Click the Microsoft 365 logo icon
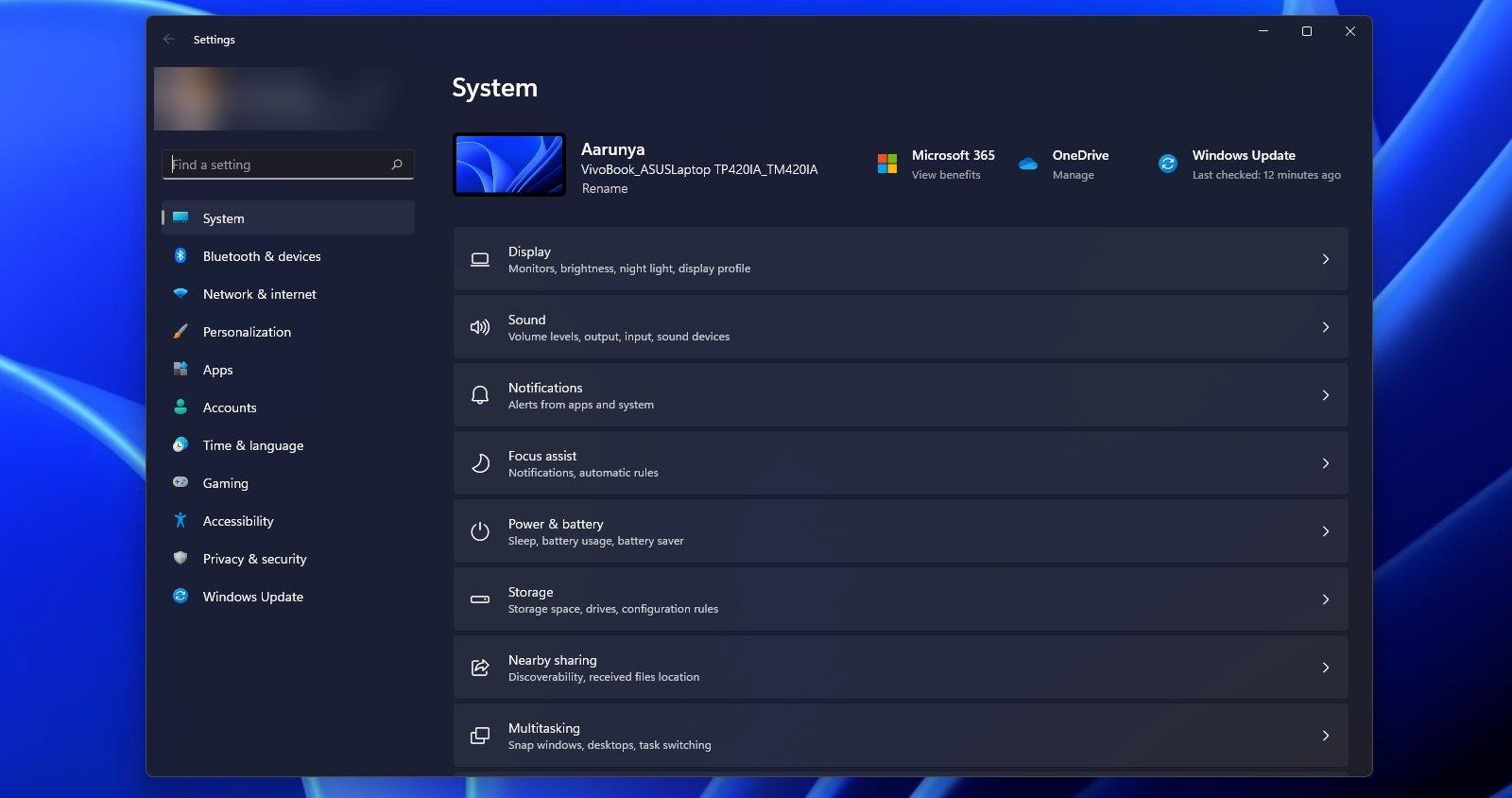Viewport: 1512px width, 798px height. pyautogui.click(x=887, y=164)
